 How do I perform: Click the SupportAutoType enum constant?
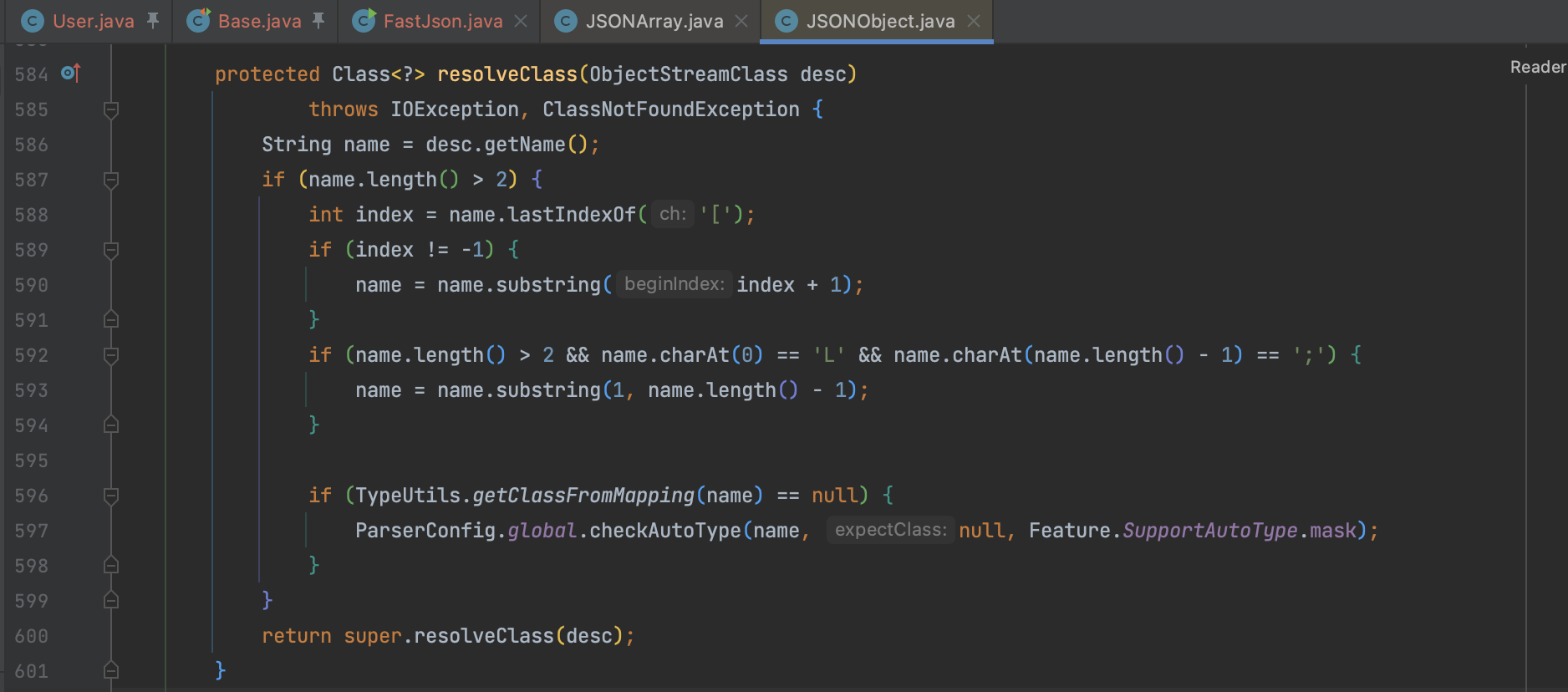[x=1210, y=531]
